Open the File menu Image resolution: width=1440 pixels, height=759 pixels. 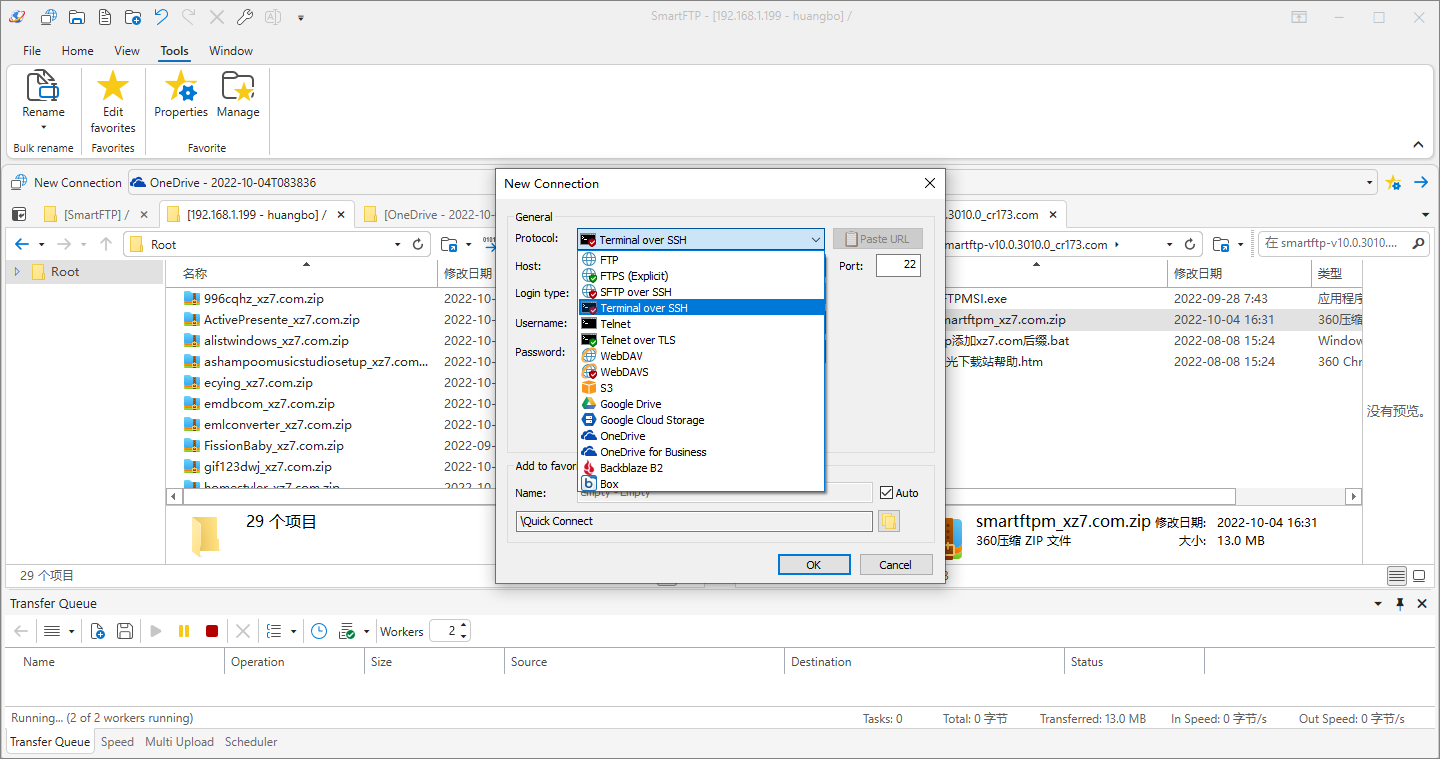pos(32,51)
